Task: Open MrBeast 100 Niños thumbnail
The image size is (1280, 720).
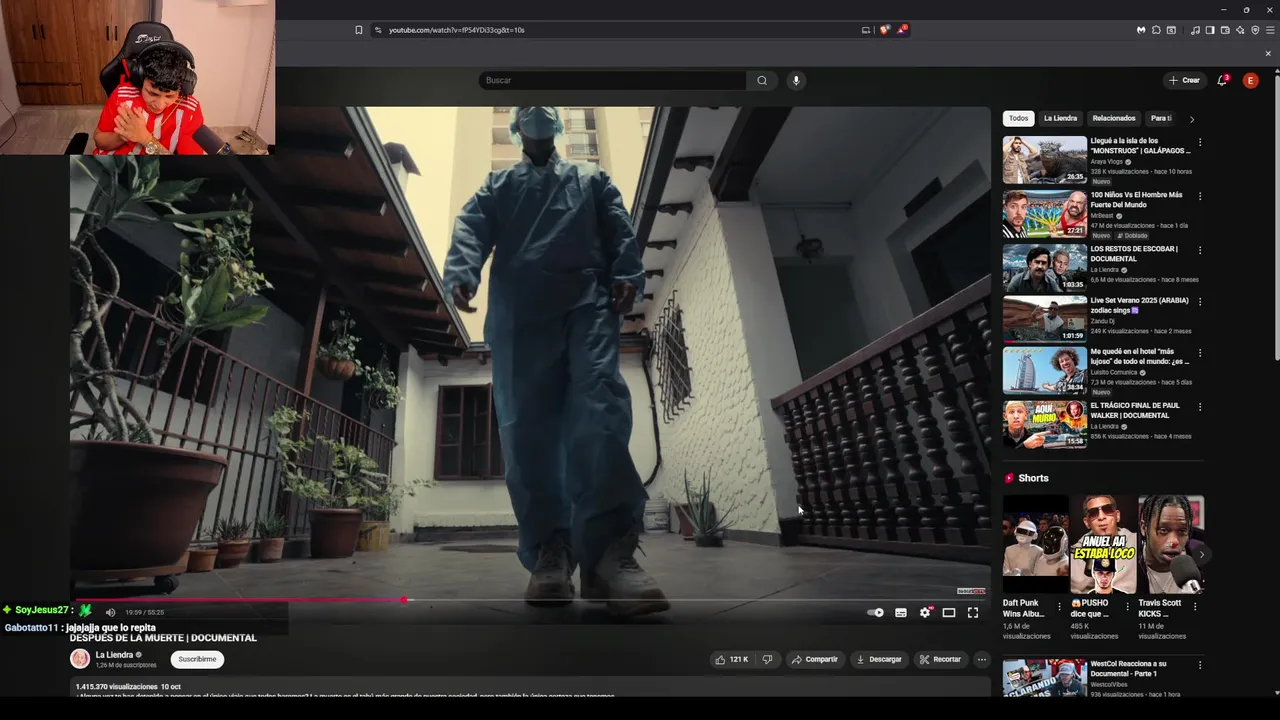Action: [x=1044, y=214]
